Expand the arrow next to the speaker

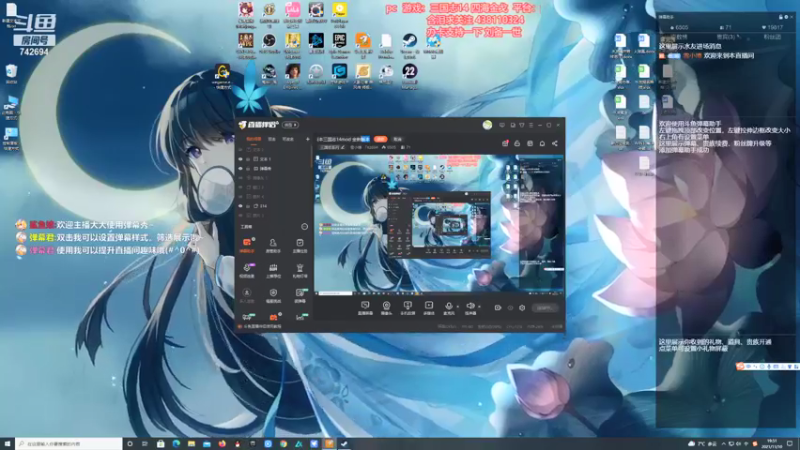click(479, 306)
